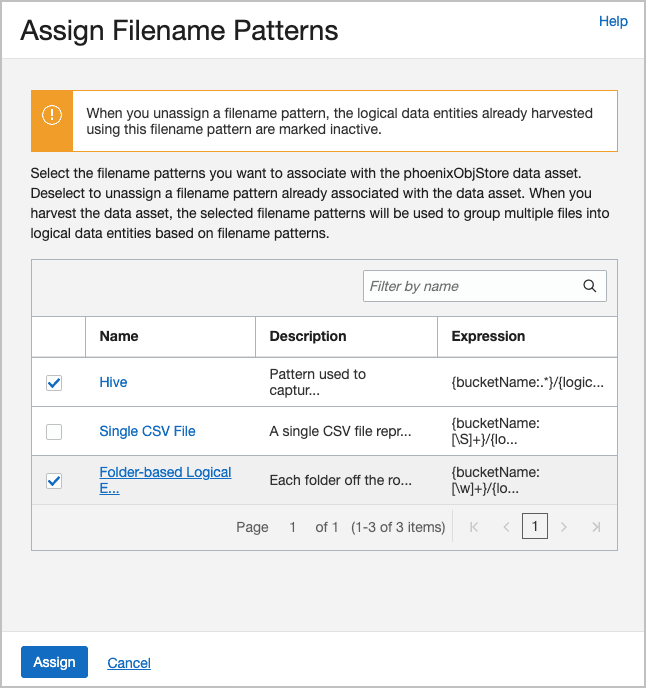646x688 pixels.
Task: Click the magnifier search icon
Action: click(x=590, y=286)
